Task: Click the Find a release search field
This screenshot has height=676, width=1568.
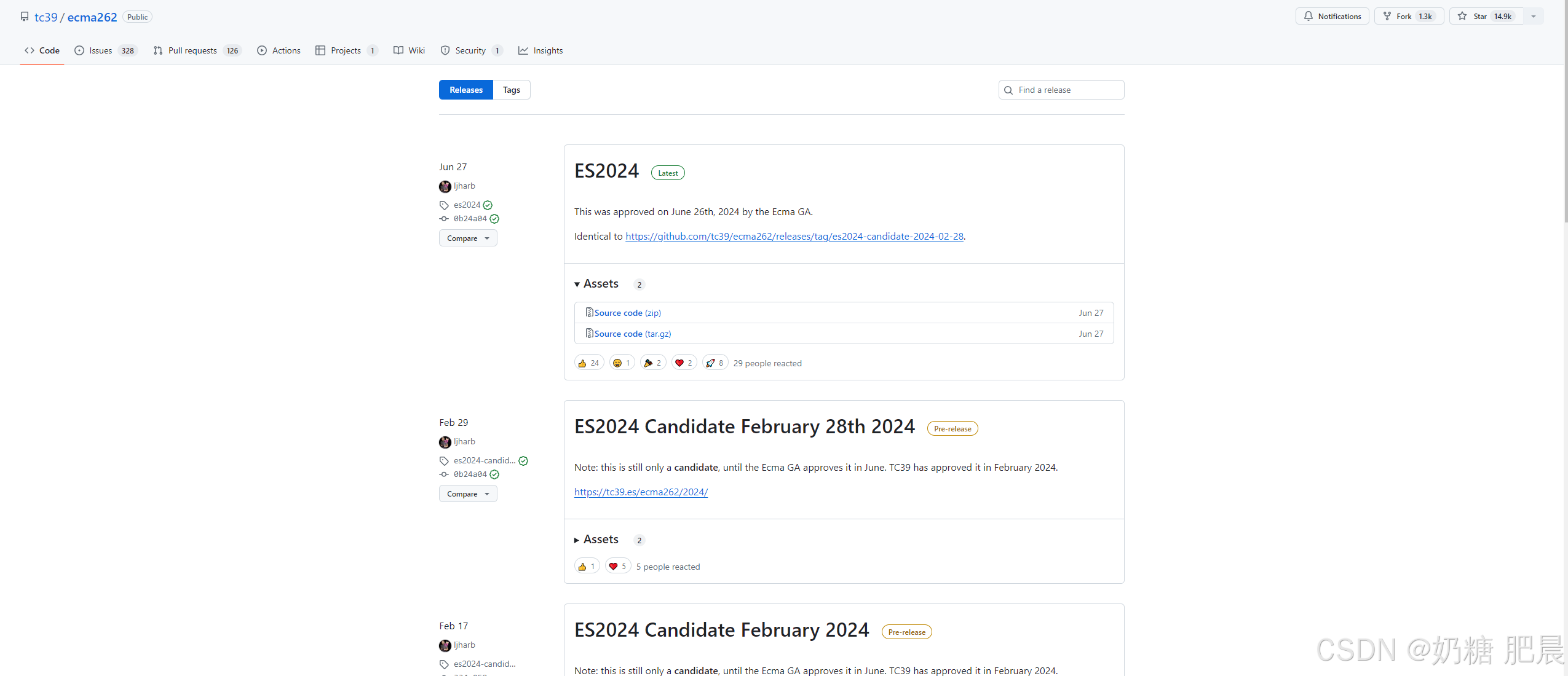Action: [1061, 90]
